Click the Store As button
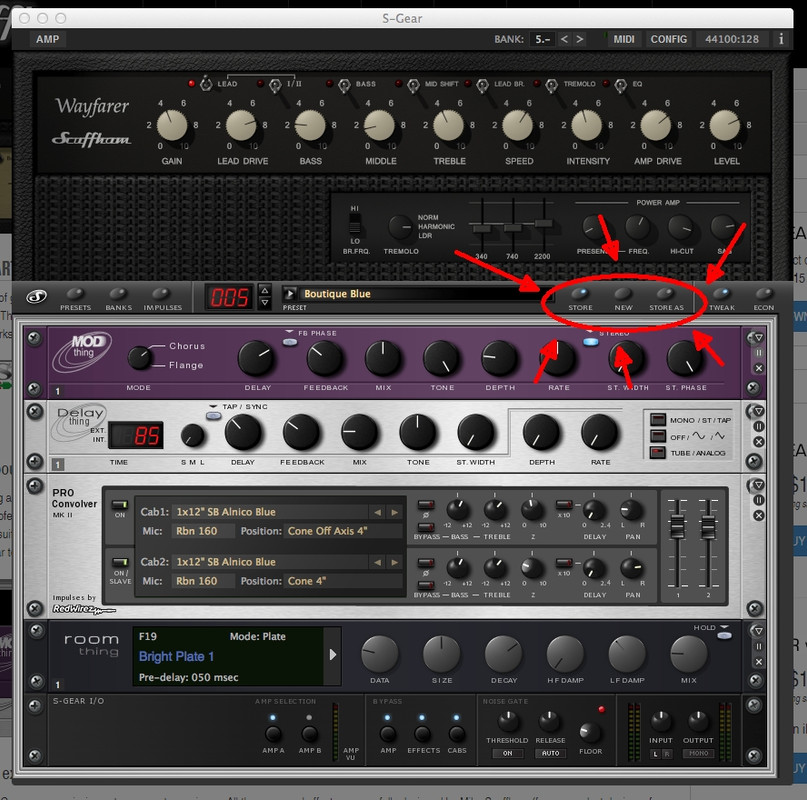Image resolution: width=807 pixels, height=800 pixels. [x=666, y=293]
